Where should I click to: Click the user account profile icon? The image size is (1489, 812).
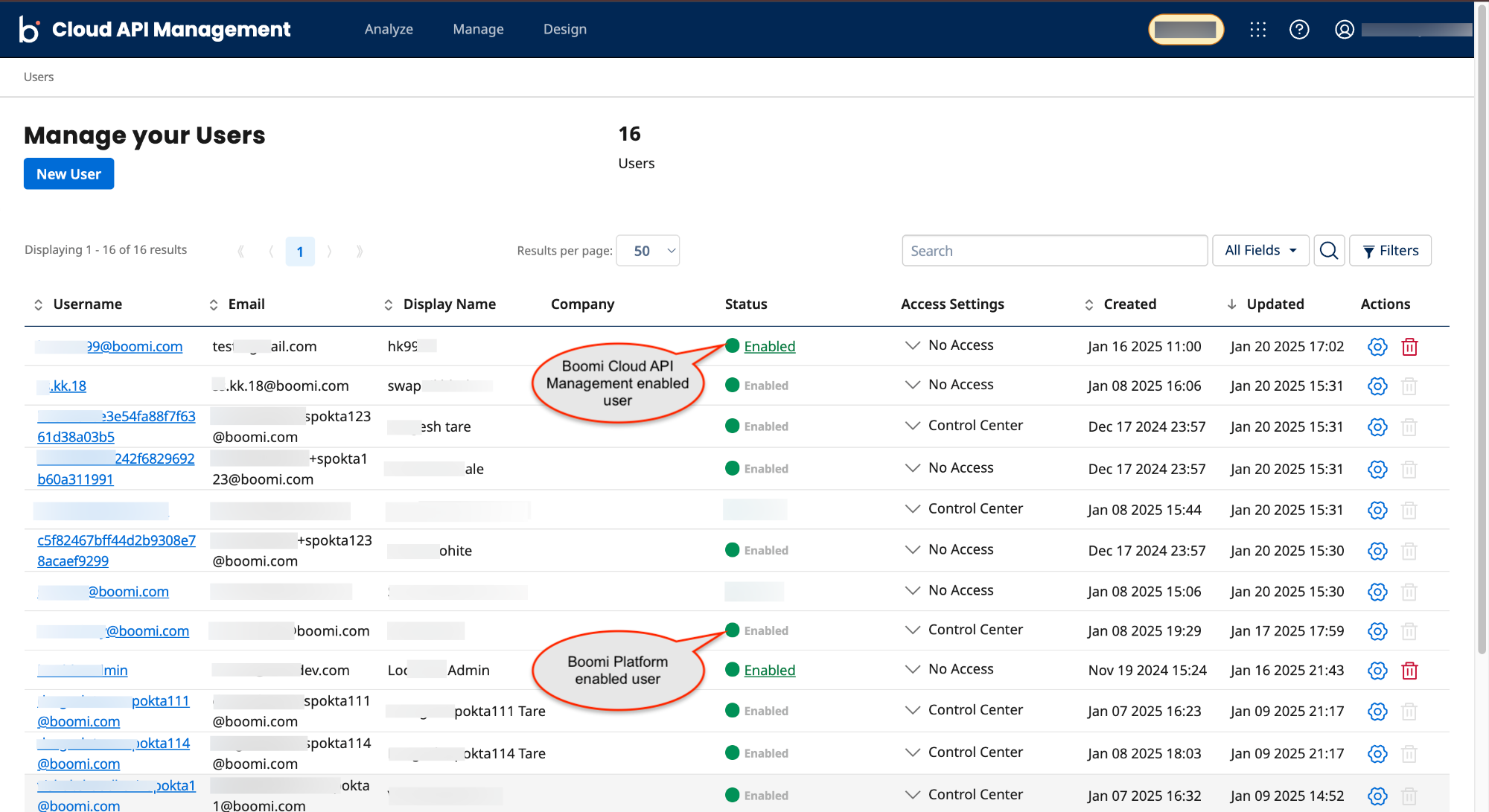1345,29
